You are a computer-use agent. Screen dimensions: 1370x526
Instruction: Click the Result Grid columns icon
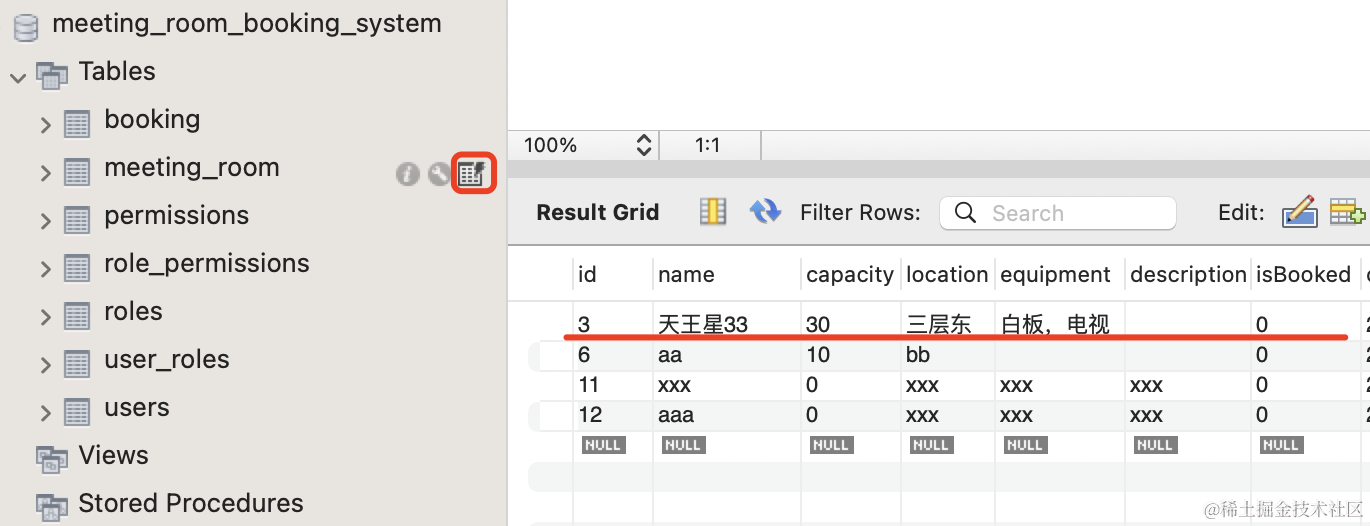coord(713,212)
